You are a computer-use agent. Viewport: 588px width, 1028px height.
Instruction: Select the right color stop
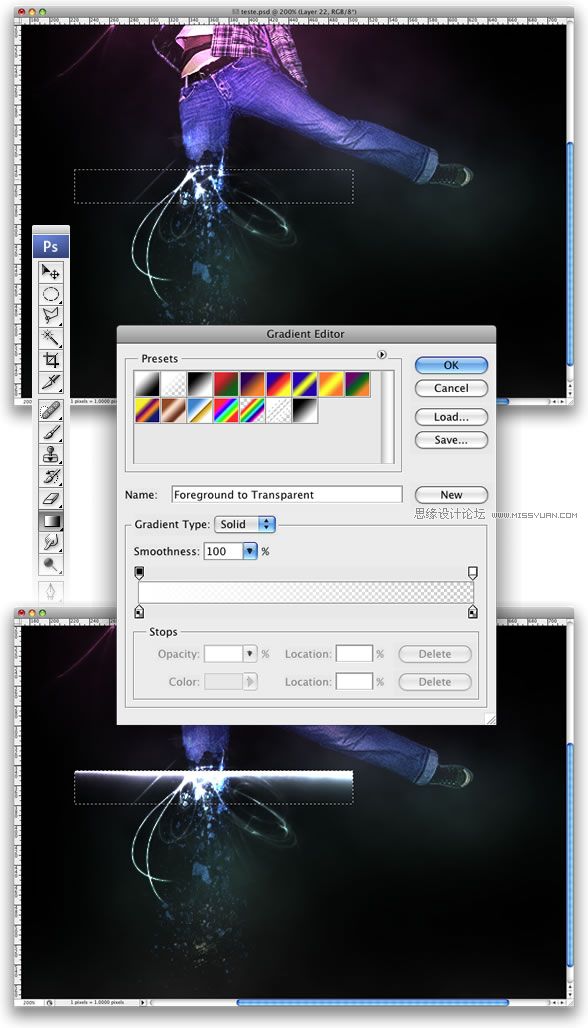coord(473,612)
